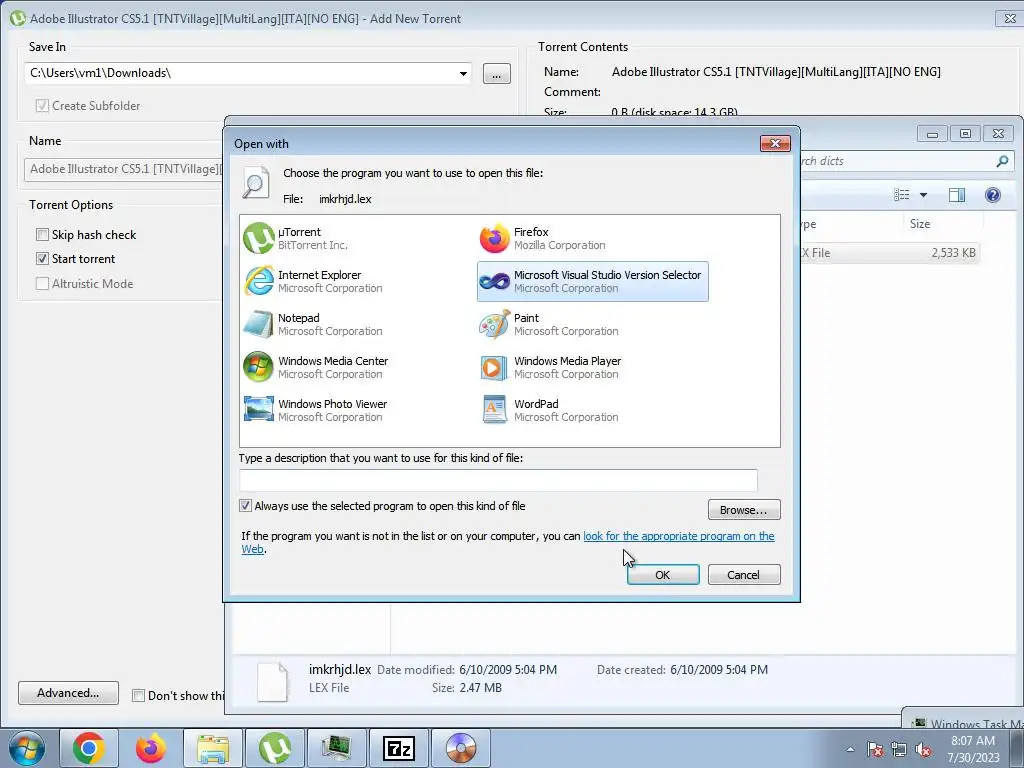The height and width of the screenshot is (768, 1024).
Task: Choose Windows Media Player program
Action: 551,368
